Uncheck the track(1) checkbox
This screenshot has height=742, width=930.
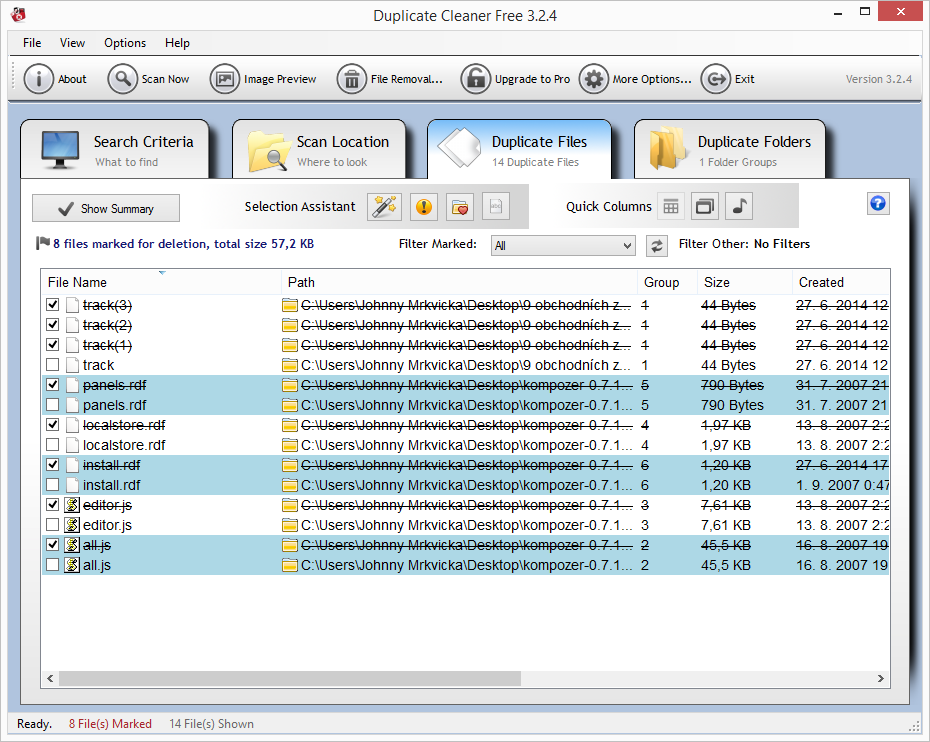52,345
